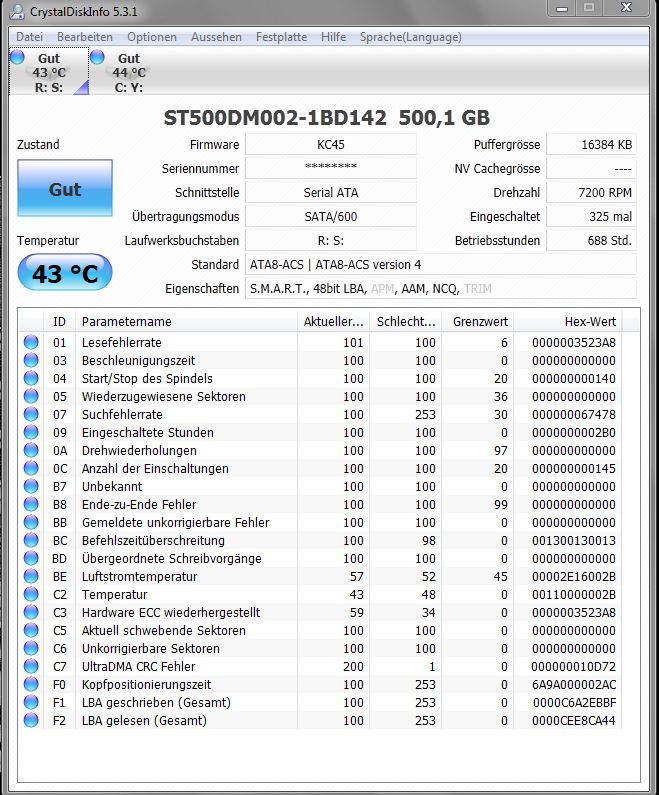The width and height of the screenshot is (659, 795).
Task: Click status orb of UltraDMA CRC Fehler
Action: (31, 666)
